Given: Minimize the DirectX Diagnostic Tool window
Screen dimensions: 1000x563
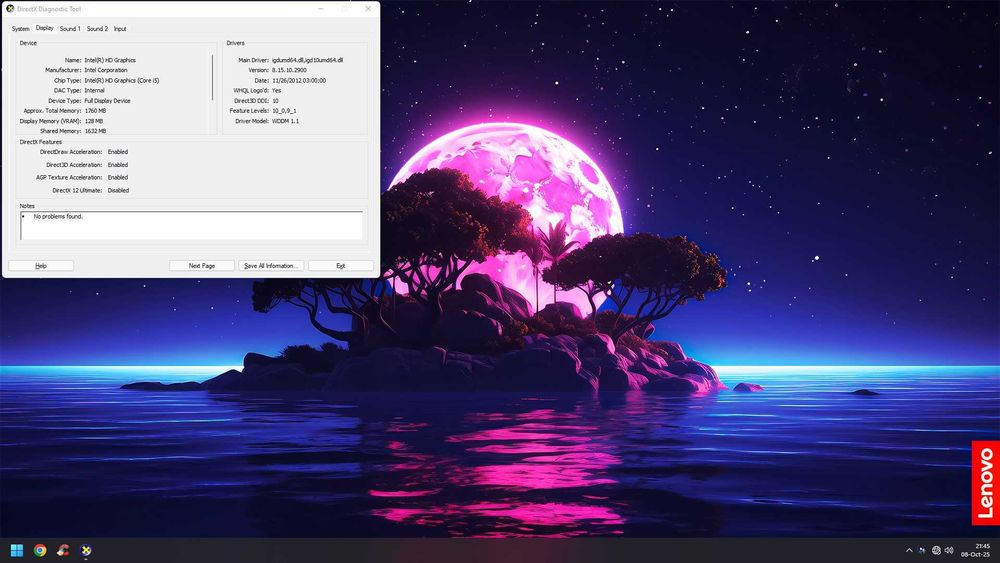Looking at the screenshot, I should click(x=321, y=9).
